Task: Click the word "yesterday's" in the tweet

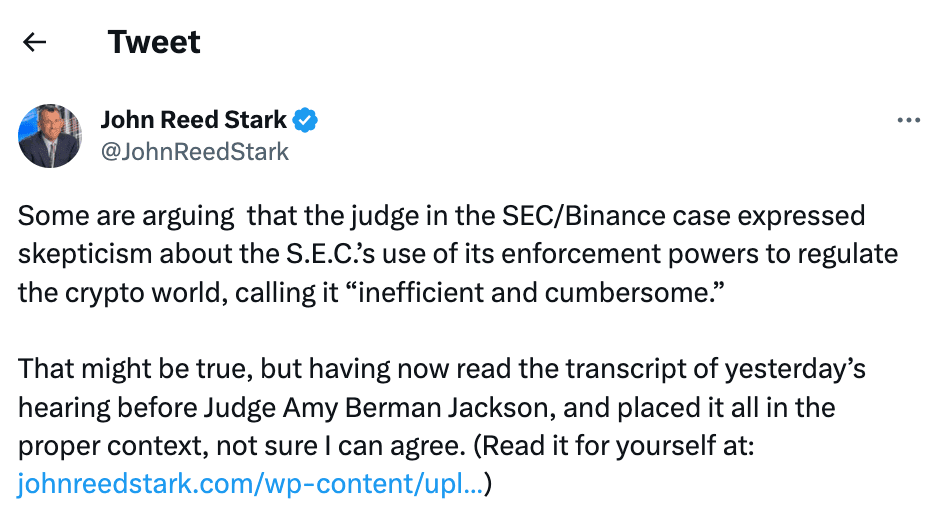Action: (796, 370)
